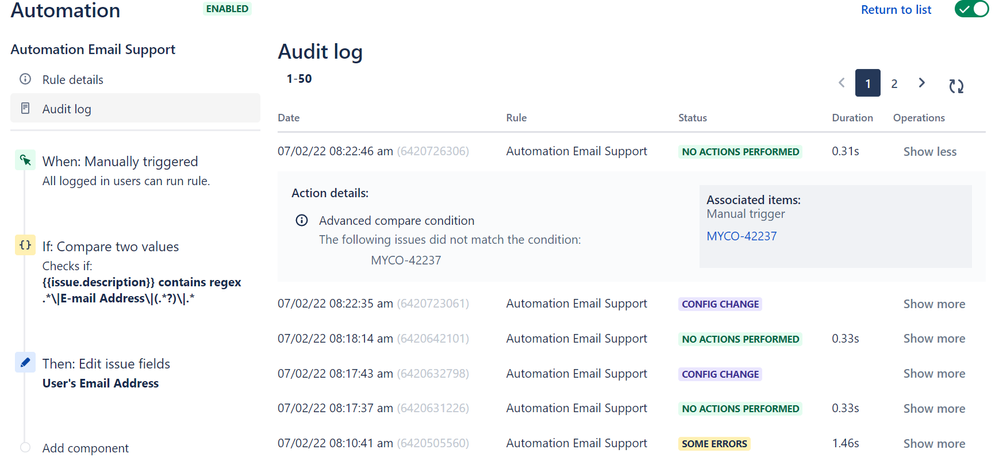Refresh the audit log
This screenshot has height=468, width=999.
click(956, 86)
